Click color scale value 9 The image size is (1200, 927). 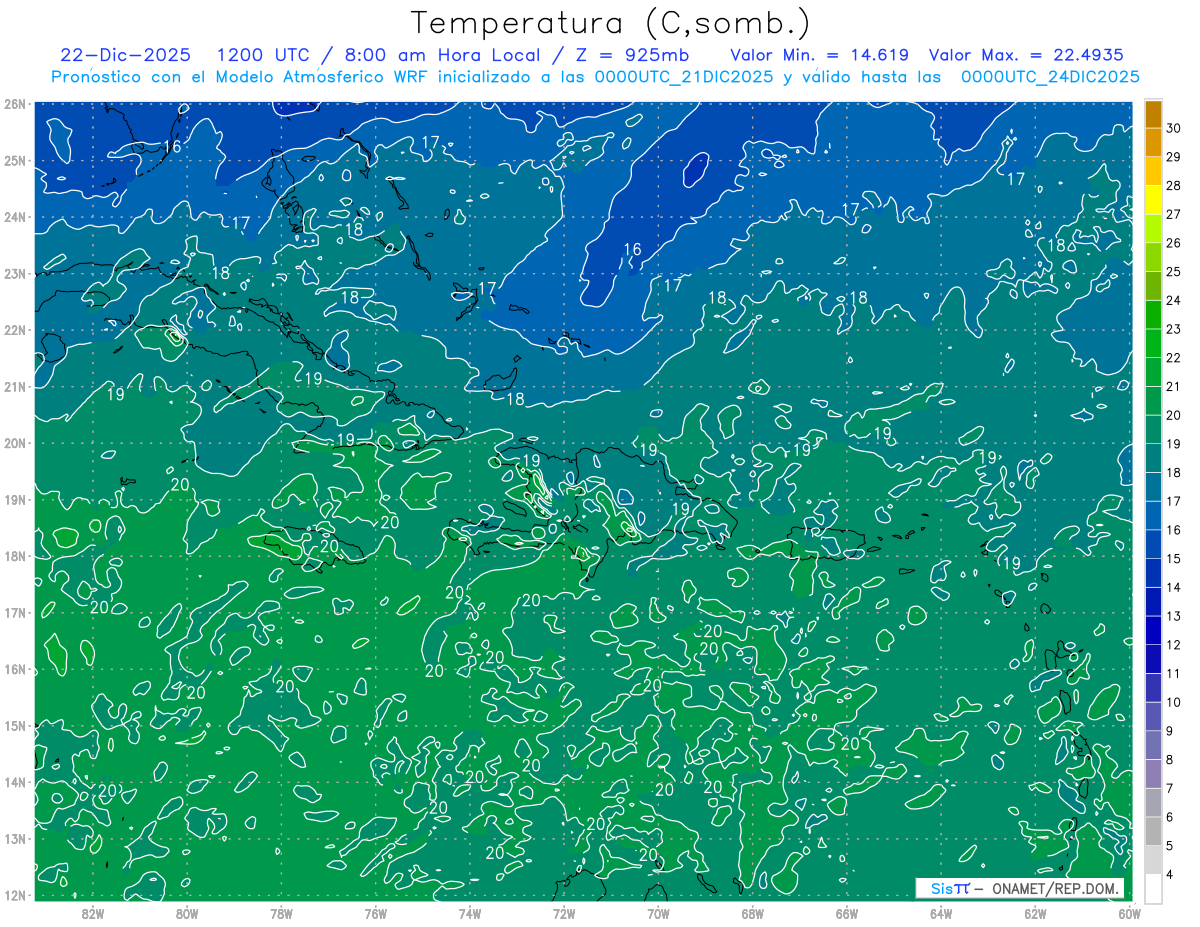pyautogui.click(x=1170, y=731)
